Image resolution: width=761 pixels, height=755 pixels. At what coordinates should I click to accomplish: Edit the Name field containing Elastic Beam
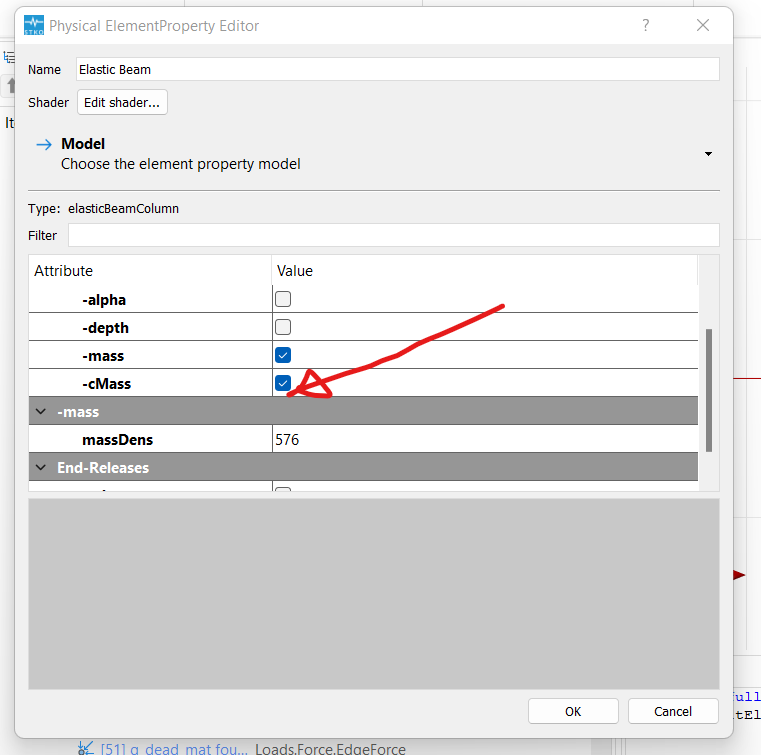pyautogui.click(x=397, y=69)
